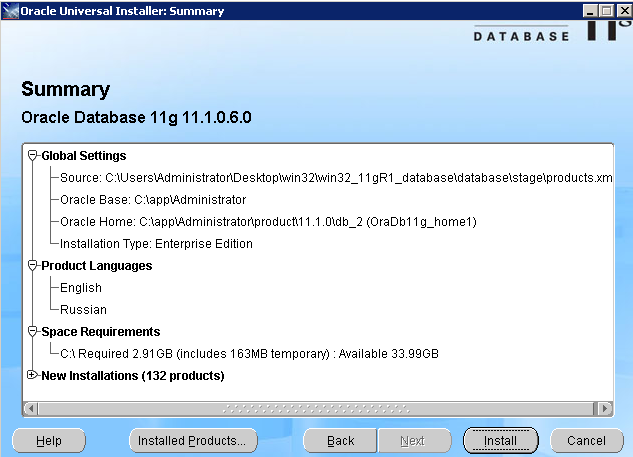Select the English language row
This screenshot has height=457, width=633.
point(81,288)
